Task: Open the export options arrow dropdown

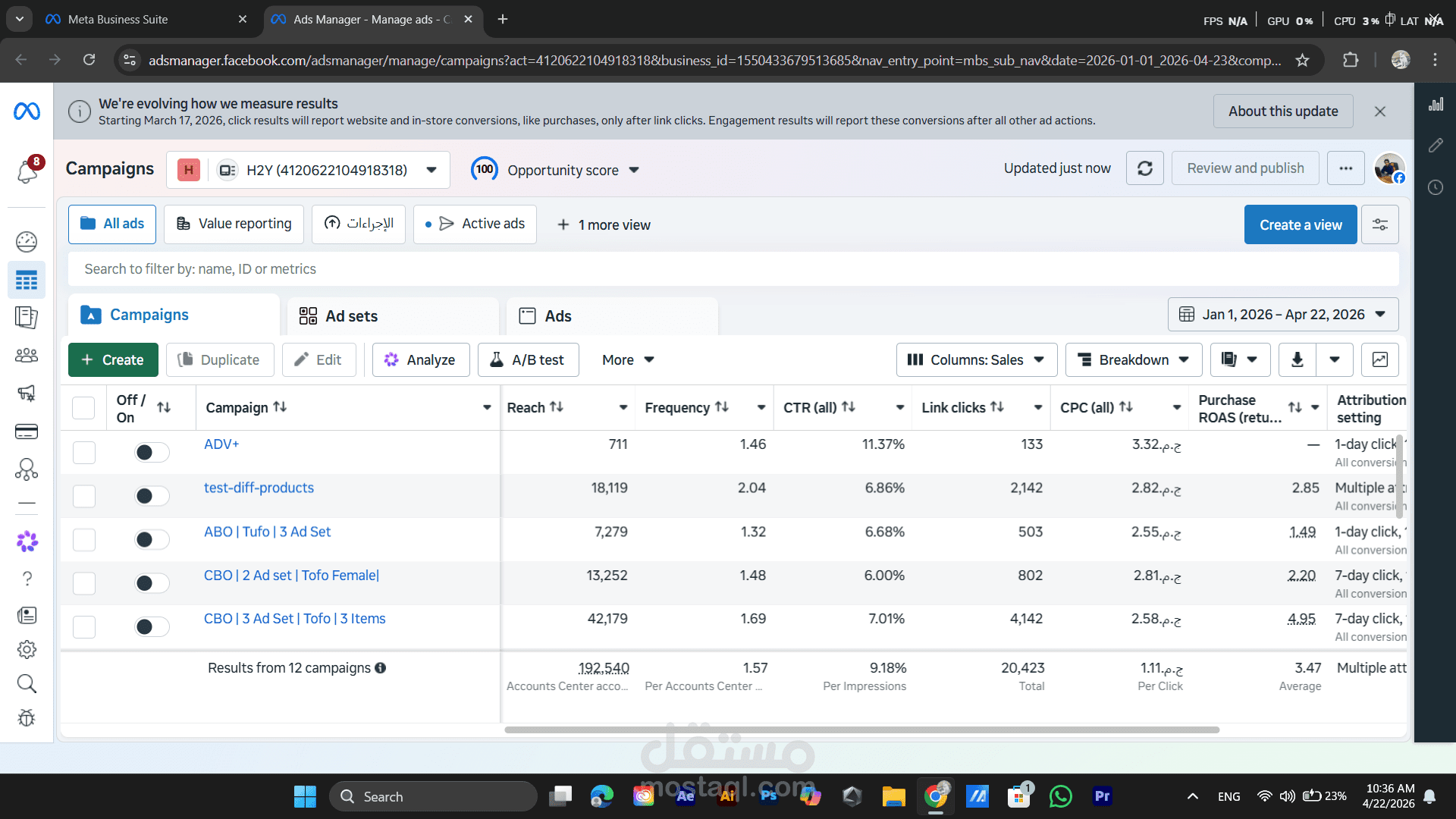Action: (x=1335, y=360)
